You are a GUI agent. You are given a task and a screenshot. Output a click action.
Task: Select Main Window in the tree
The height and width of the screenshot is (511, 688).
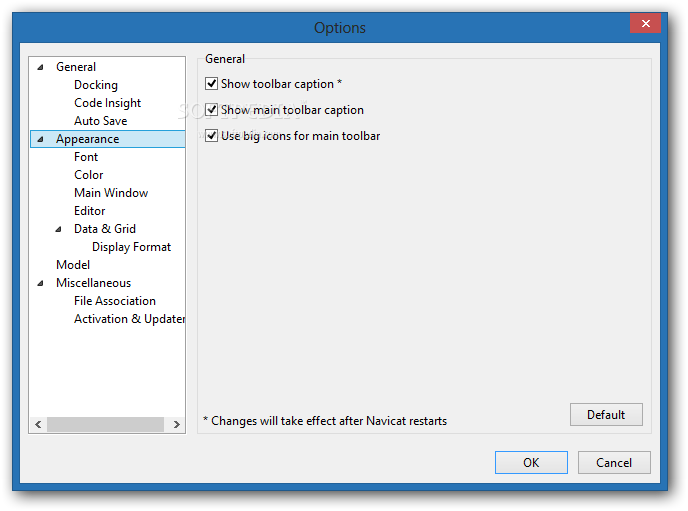click(111, 193)
